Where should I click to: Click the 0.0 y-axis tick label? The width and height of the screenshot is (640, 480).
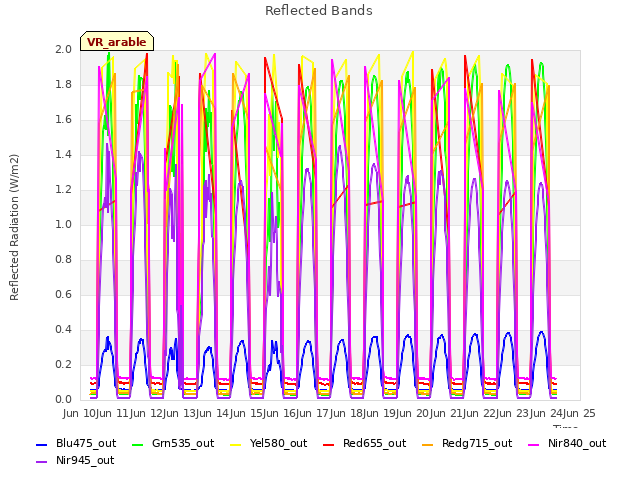point(64,400)
